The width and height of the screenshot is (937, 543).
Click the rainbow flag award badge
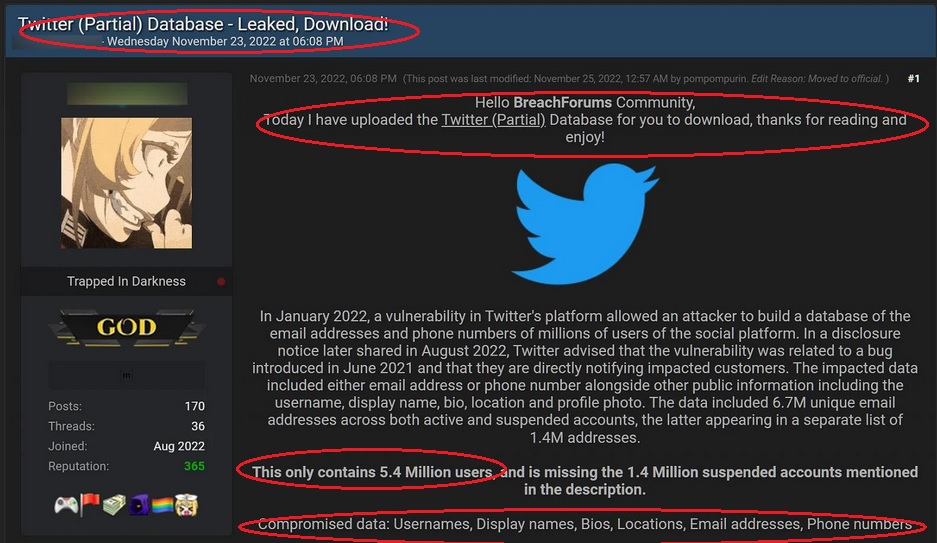162,505
